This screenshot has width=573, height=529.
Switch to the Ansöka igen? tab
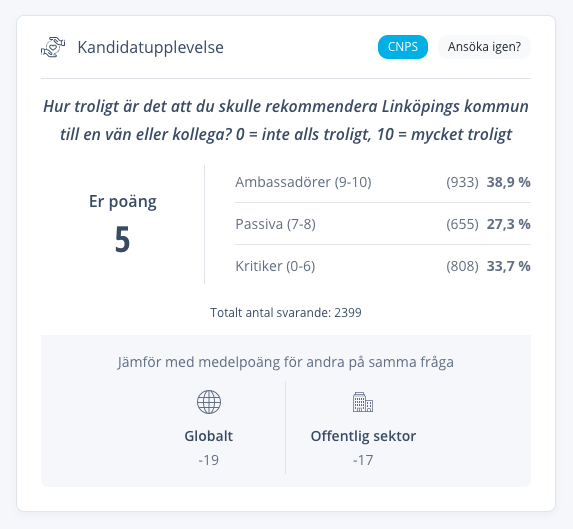484,47
